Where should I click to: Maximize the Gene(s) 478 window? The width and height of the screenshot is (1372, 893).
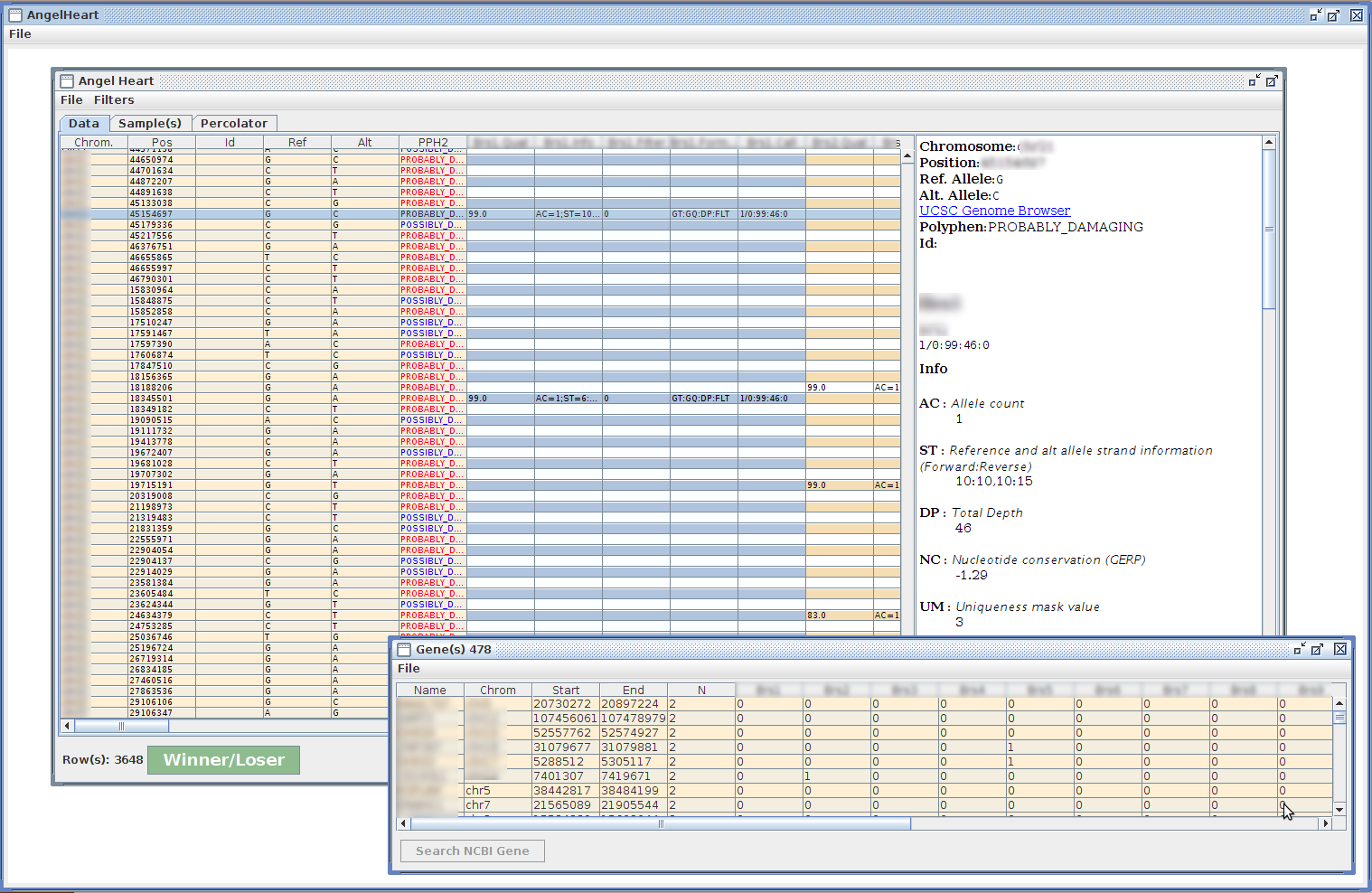(x=1317, y=649)
